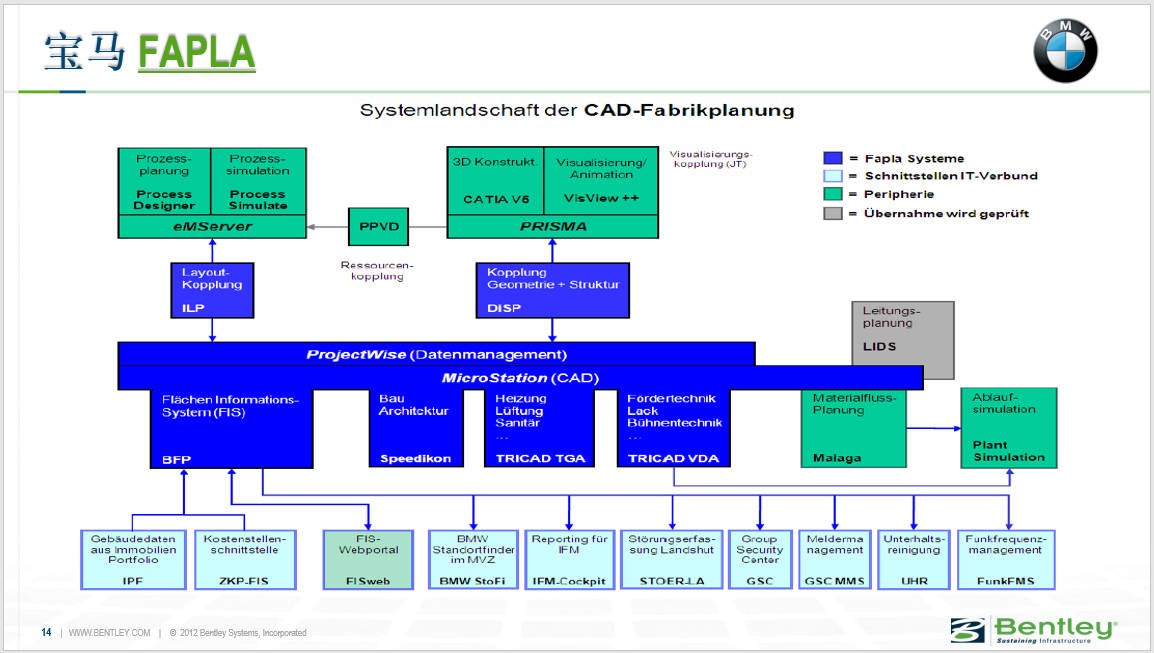Select the Kopplung Geometrie + Struktur DISP box

553,290
